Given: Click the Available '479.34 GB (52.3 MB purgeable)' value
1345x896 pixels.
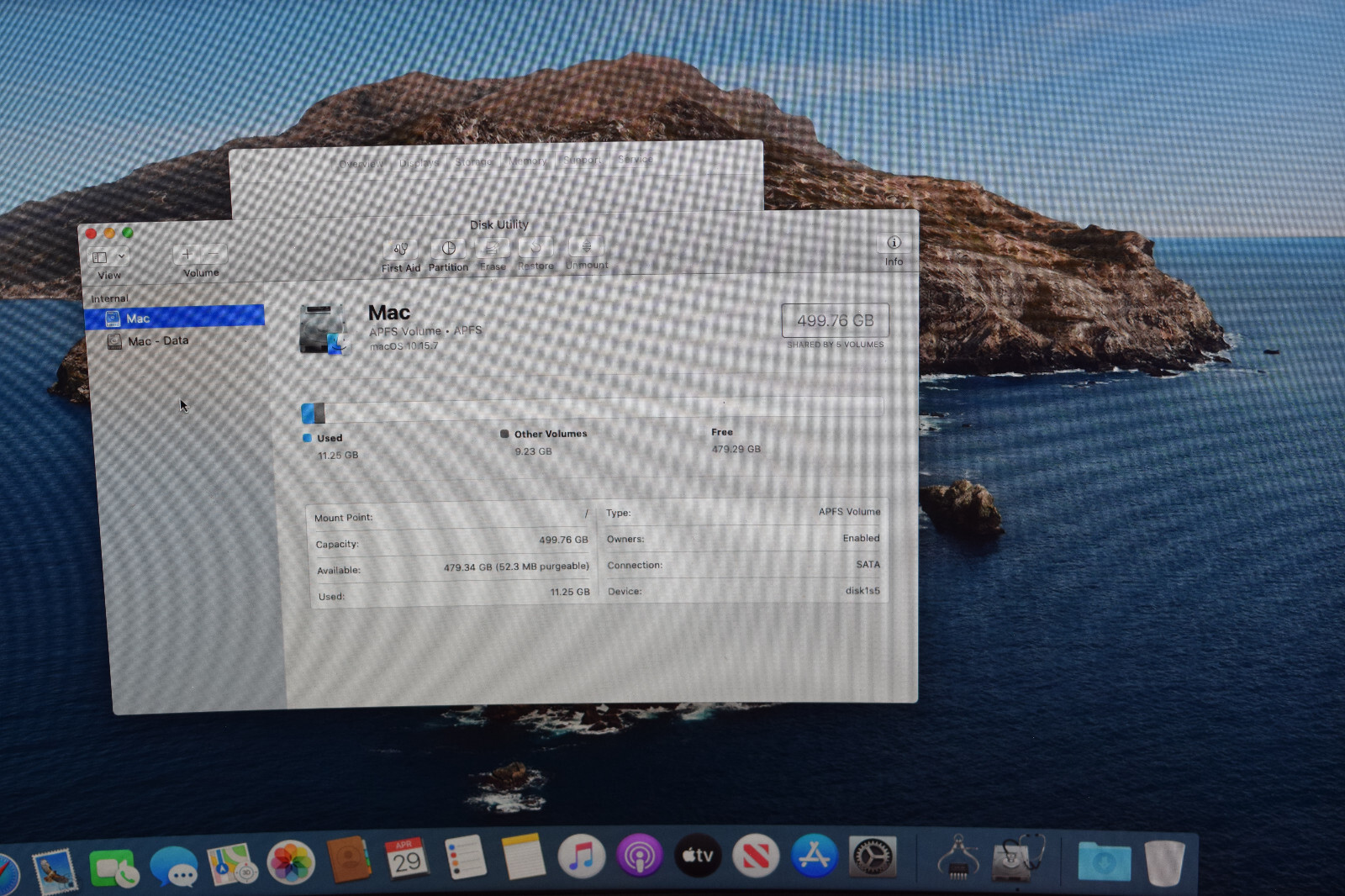Looking at the screenshot, I should pyautogui.click(x=516, y=567).
